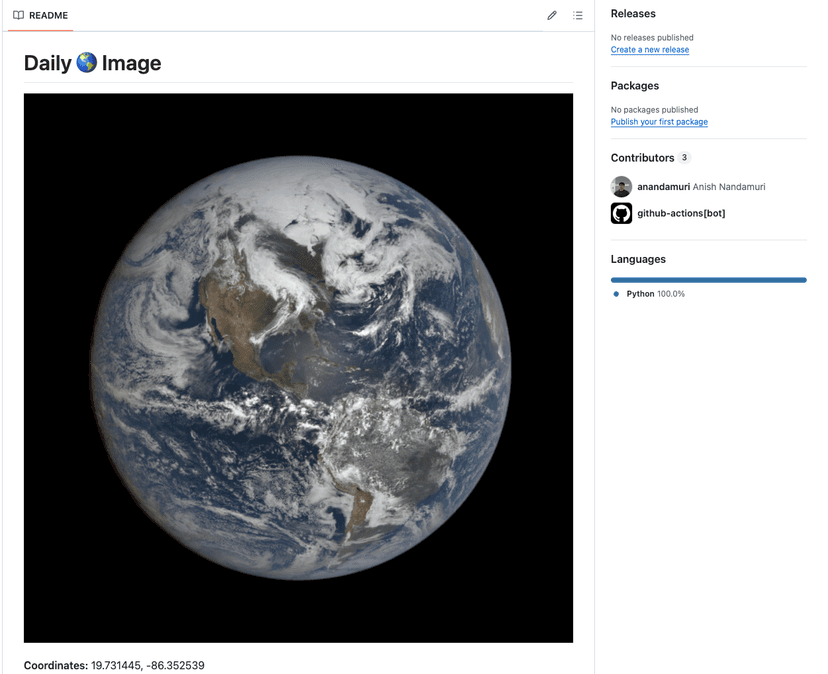Click the contributors count badge showing 3
The height and width of the screenshot is (674, 828).
click(684, 157)
